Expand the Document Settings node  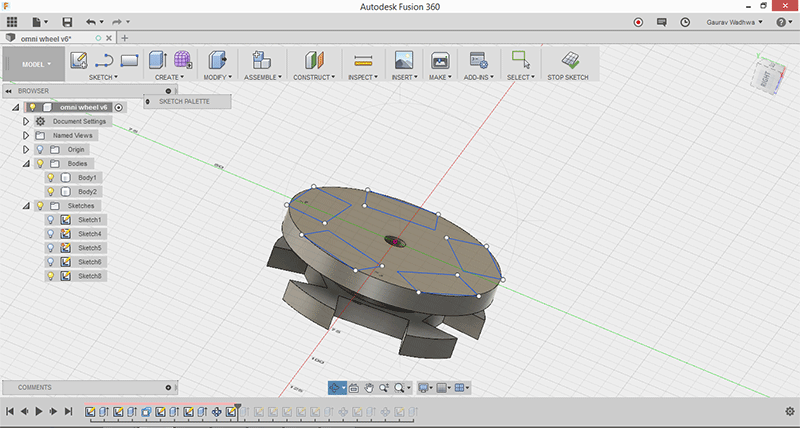pyautogui.click(x=26, y=121)
